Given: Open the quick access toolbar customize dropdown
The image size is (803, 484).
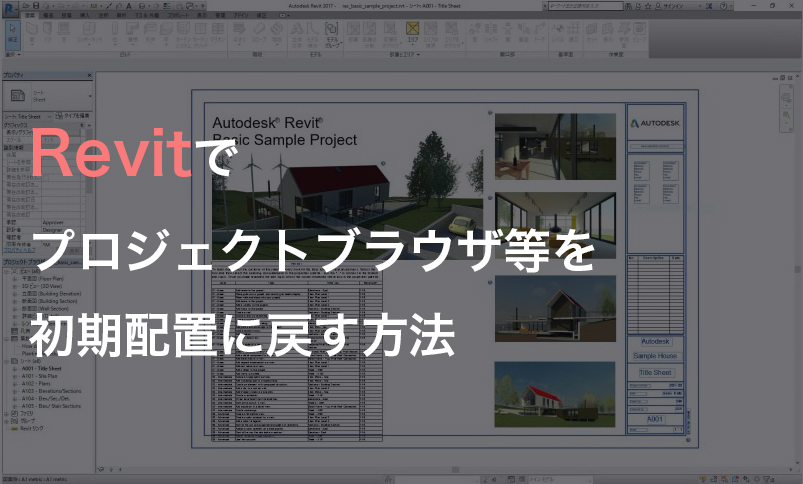Looking at the screenshot, I should pos(204,6).
